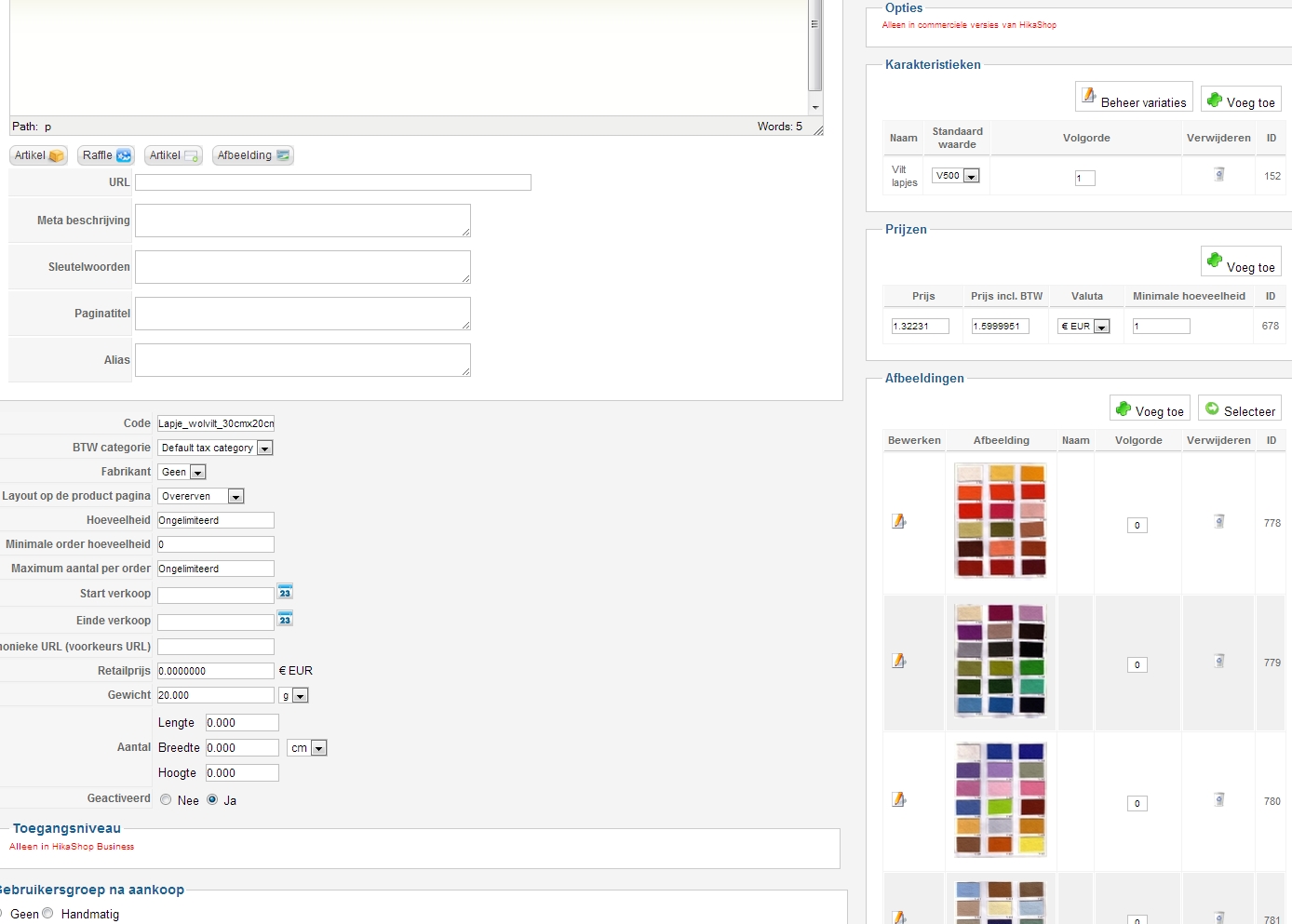The image size is (1292, 924).
Task: Open the Valuta EUR currency dropdown
Action: [x=1083, y=327]
